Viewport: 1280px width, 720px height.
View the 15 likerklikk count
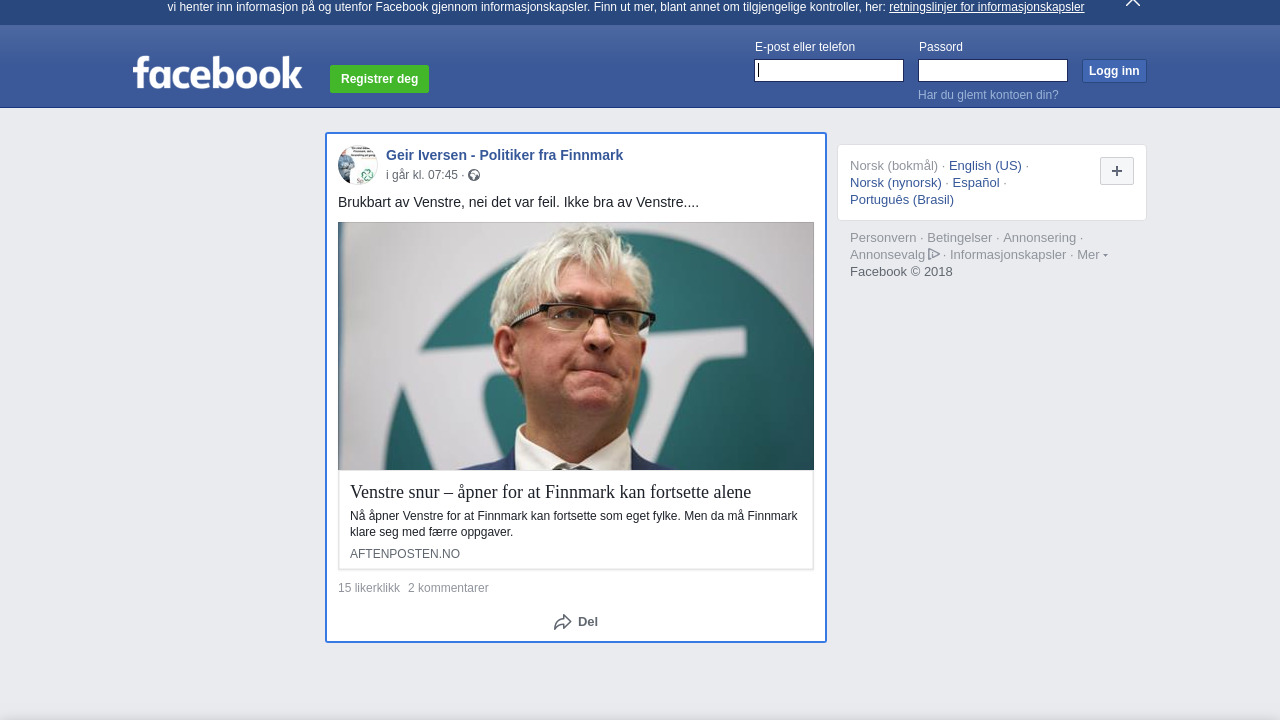click(x=369, y=588)
